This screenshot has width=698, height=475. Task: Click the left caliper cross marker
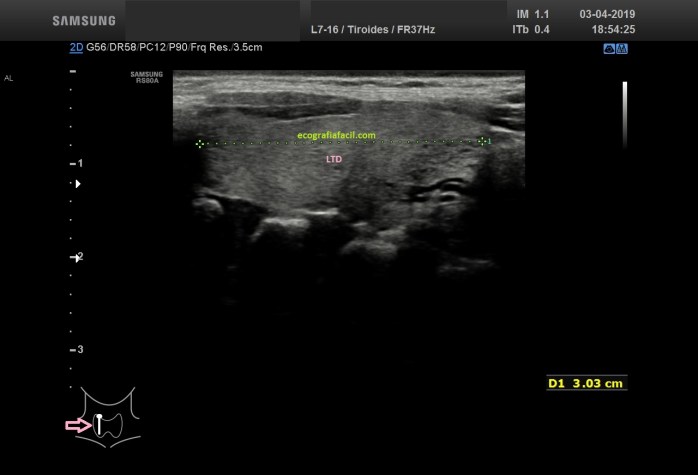pos(200,143)
